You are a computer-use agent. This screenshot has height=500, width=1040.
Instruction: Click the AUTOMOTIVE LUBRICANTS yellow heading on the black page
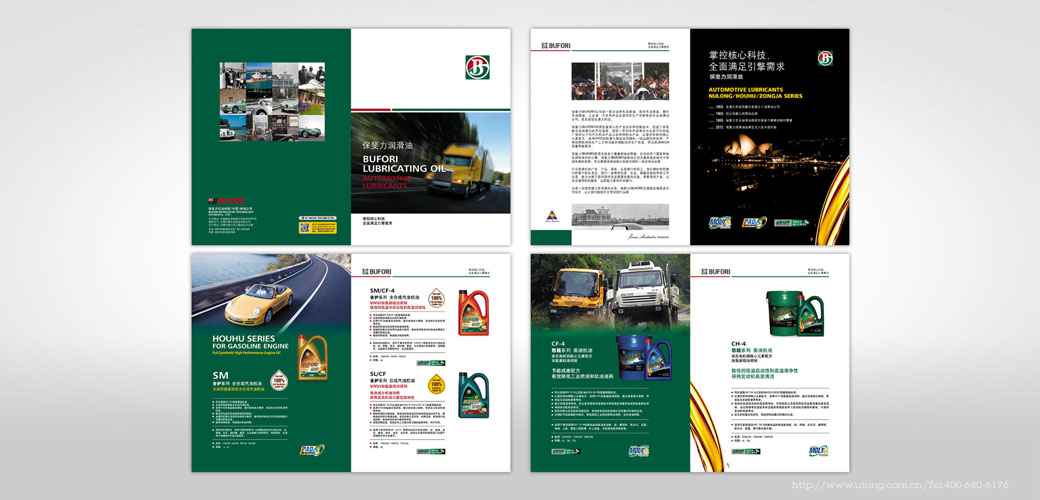coord(756,90)
